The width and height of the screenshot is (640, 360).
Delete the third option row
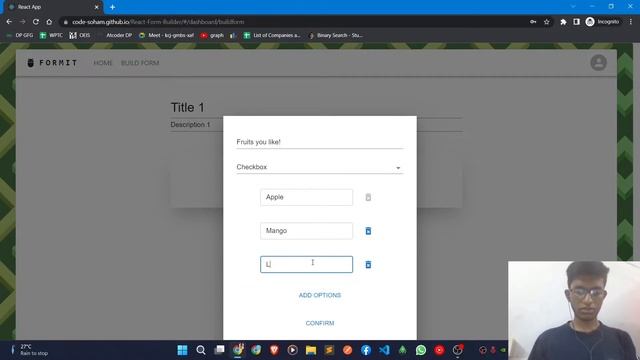tap(368, 264)
